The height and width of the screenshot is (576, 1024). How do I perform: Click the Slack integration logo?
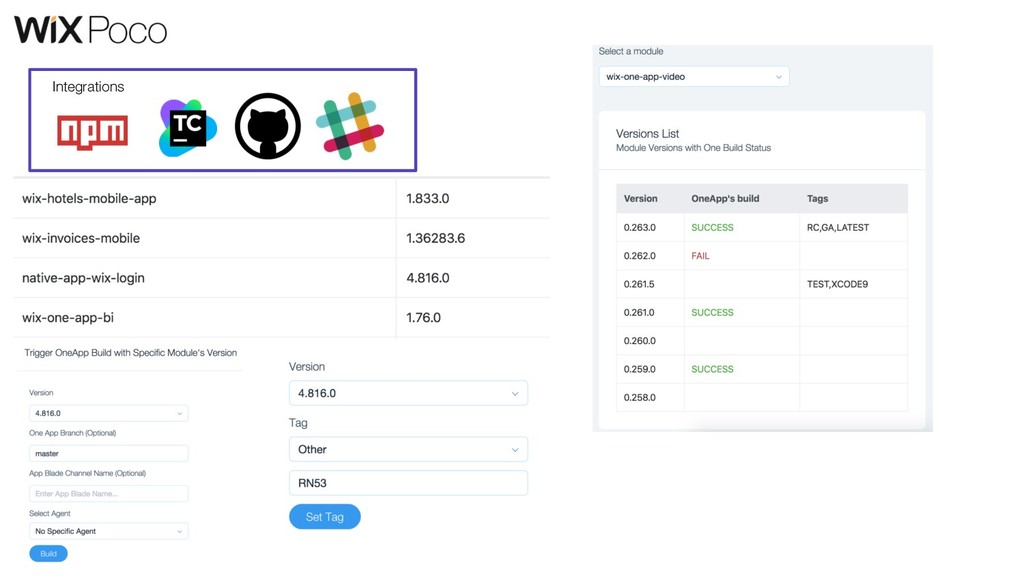tap(350, 126)
